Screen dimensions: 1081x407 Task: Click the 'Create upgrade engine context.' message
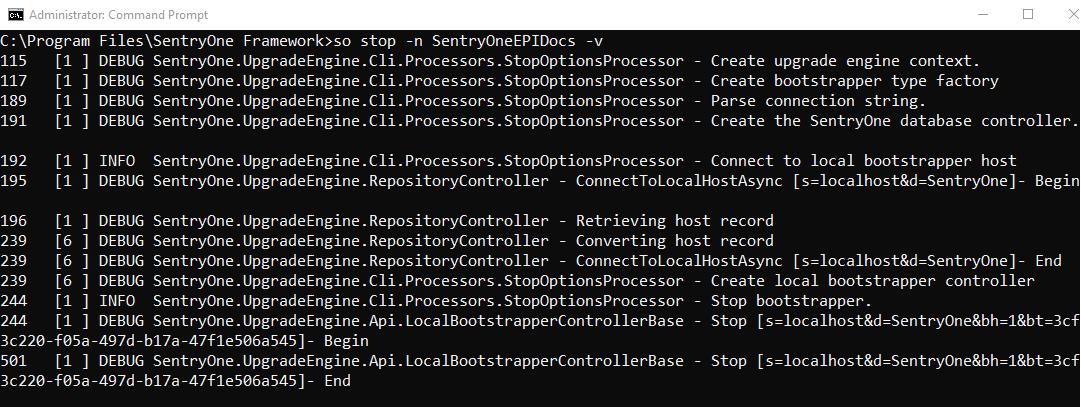[845, 61]
